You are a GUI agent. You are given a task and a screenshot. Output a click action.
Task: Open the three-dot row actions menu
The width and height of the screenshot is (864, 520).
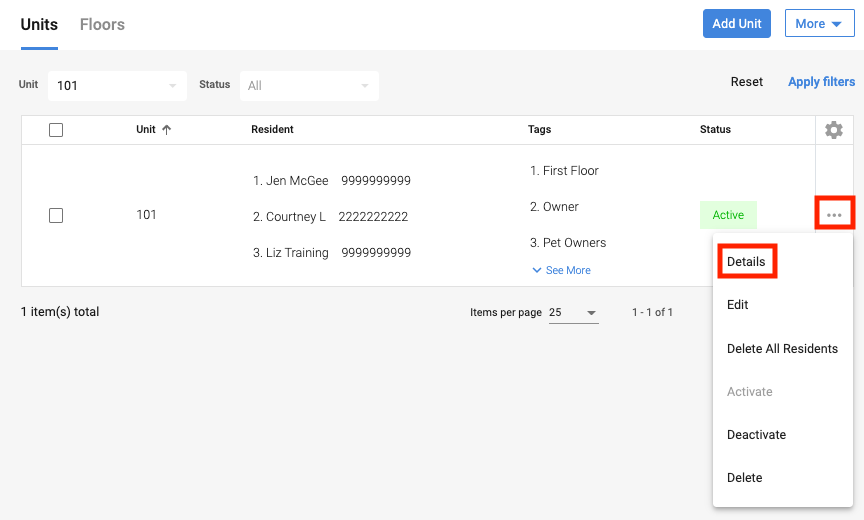click(x=834, y=215)
